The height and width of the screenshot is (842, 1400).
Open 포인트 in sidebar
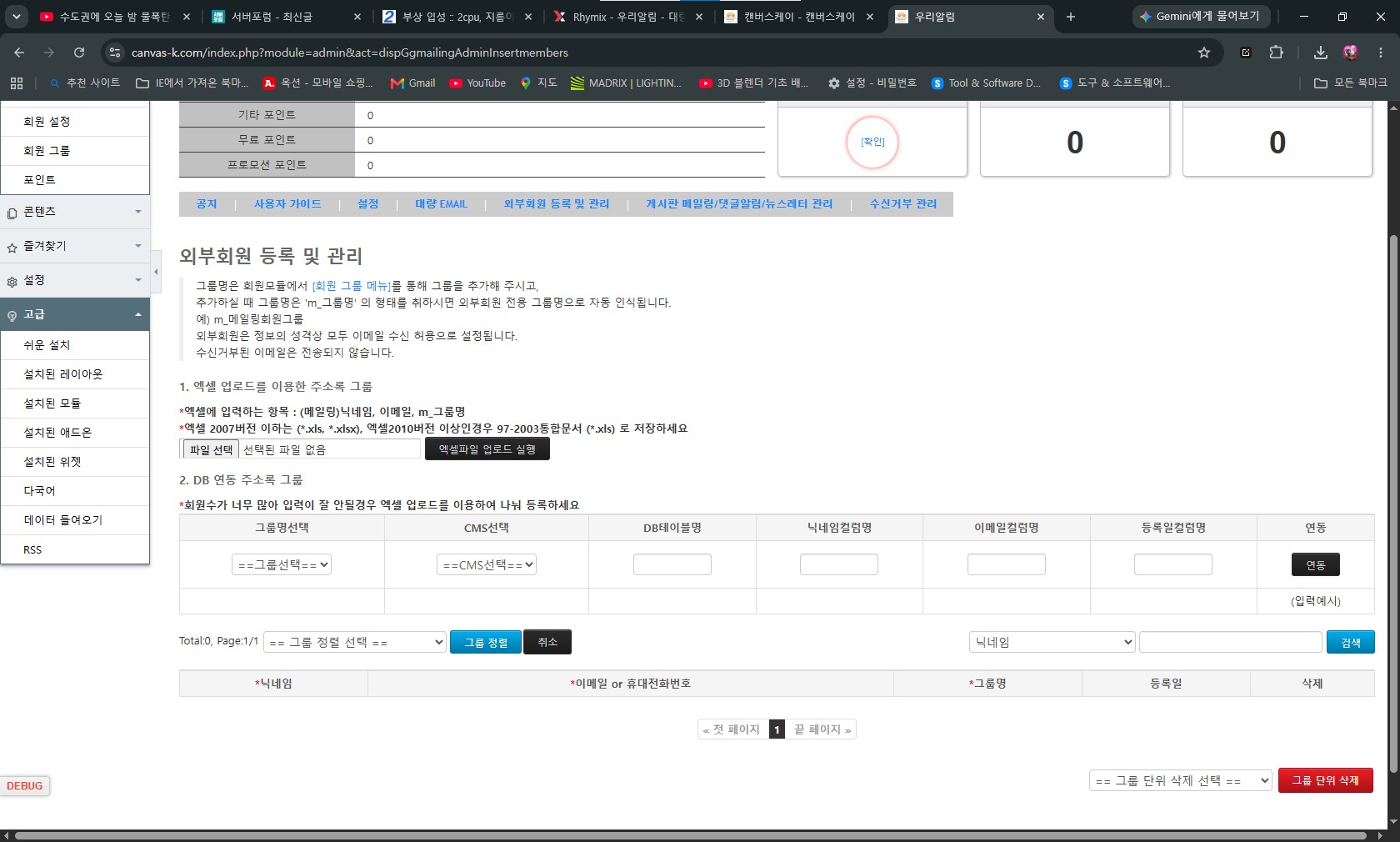click(75, 180)
